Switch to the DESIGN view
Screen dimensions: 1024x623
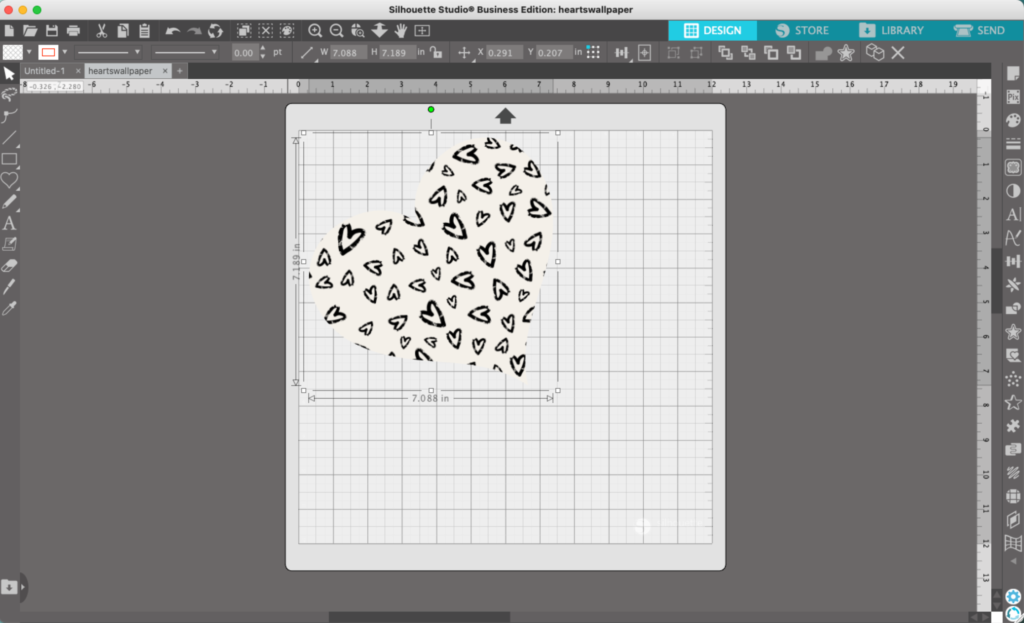(712, 30)
